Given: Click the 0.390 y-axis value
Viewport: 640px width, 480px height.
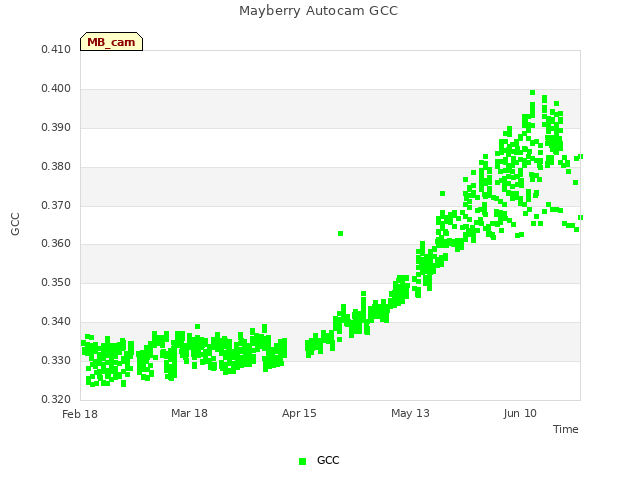Looking at the screenshot, I should click(56, 128).
